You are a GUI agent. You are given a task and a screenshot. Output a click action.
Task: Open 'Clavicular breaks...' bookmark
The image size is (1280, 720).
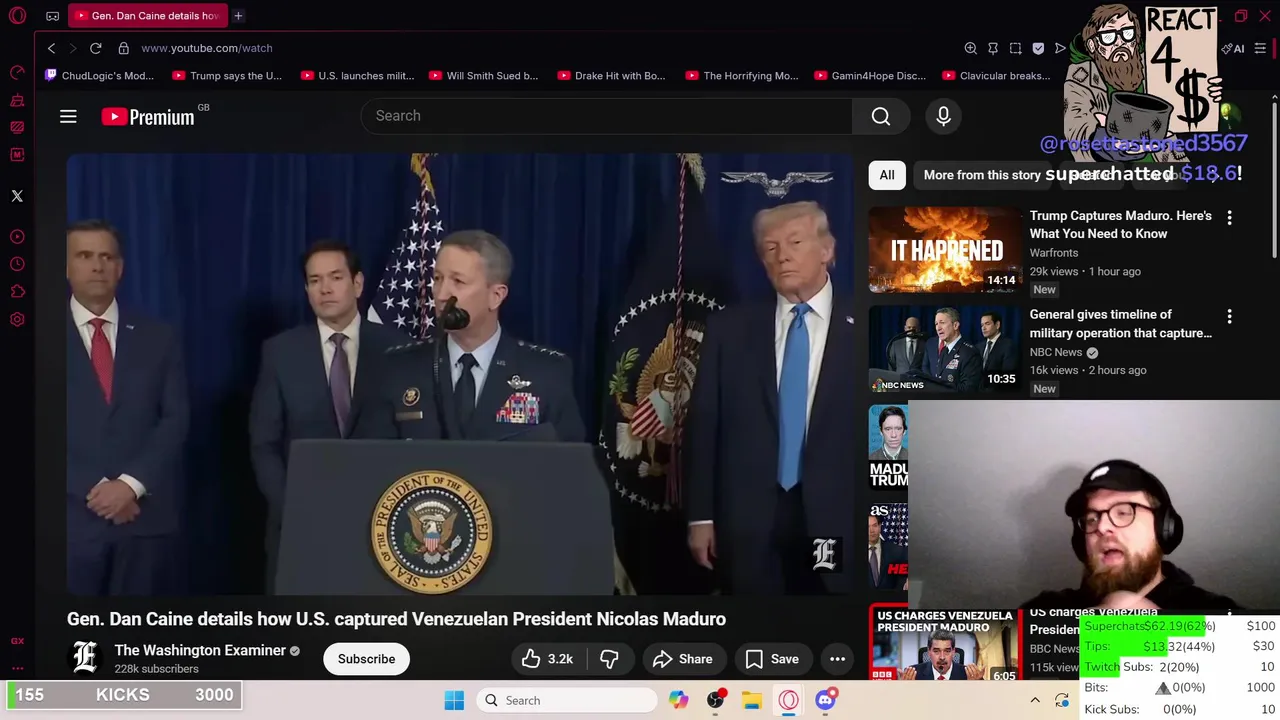[996, 76]
